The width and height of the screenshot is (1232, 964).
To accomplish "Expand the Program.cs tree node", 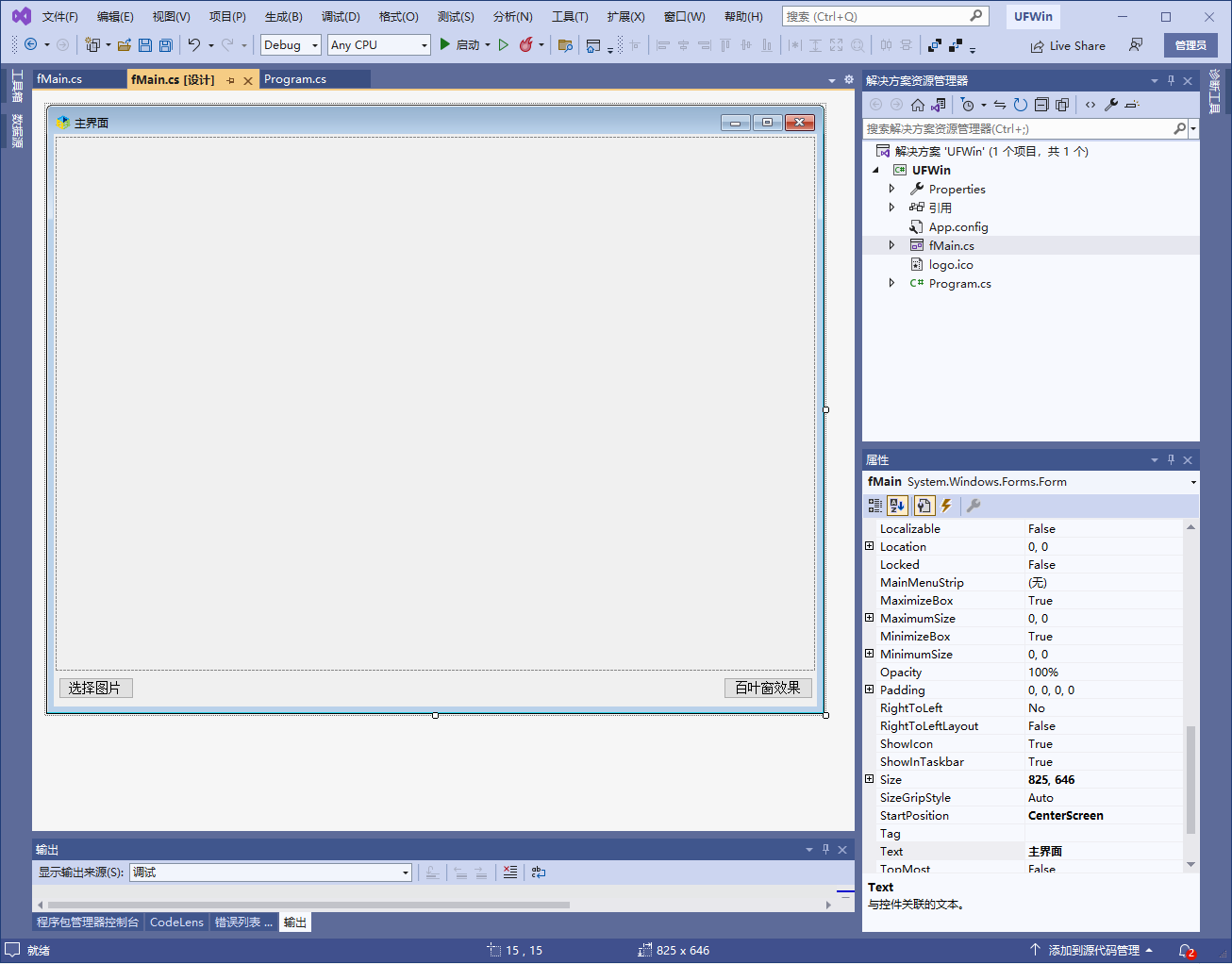I will tap(892, 283).
